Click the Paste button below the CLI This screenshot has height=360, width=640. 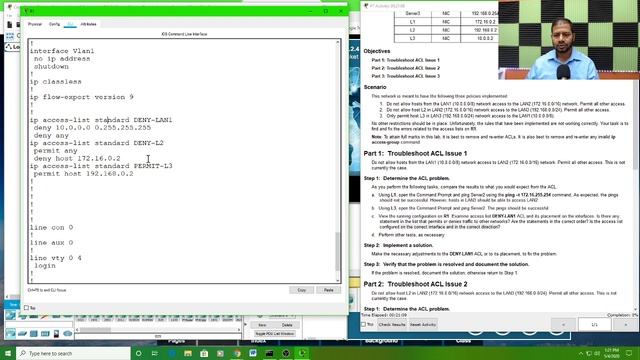[329, 290]
